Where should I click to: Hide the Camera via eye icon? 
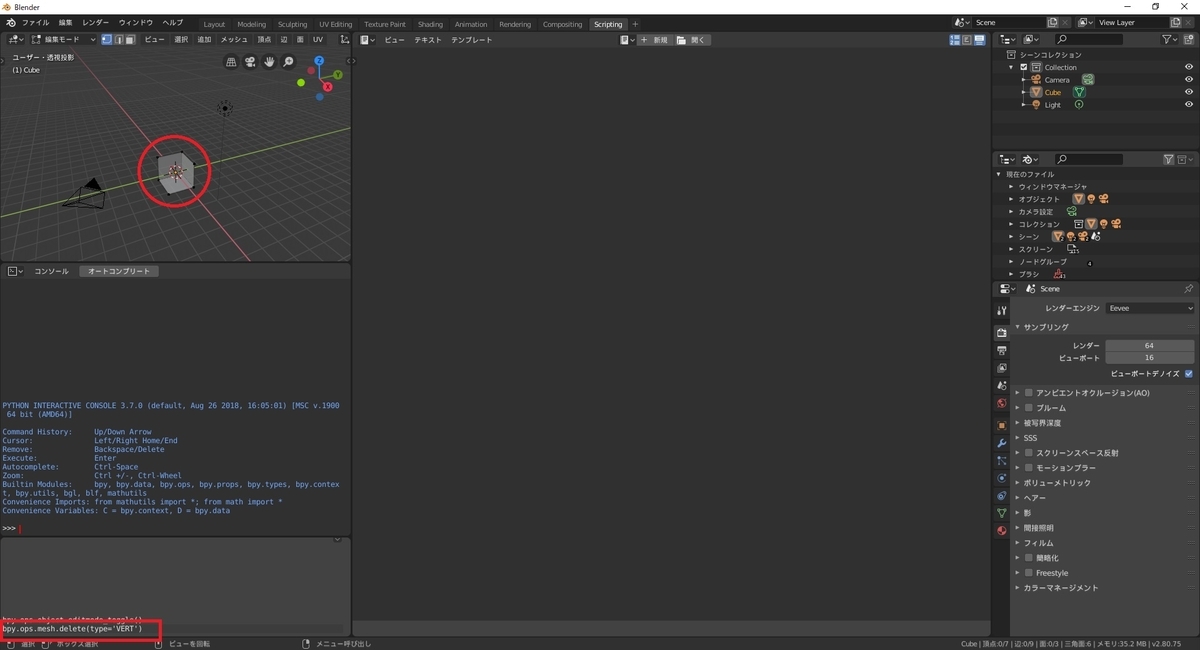click(x=1189, y=79)
